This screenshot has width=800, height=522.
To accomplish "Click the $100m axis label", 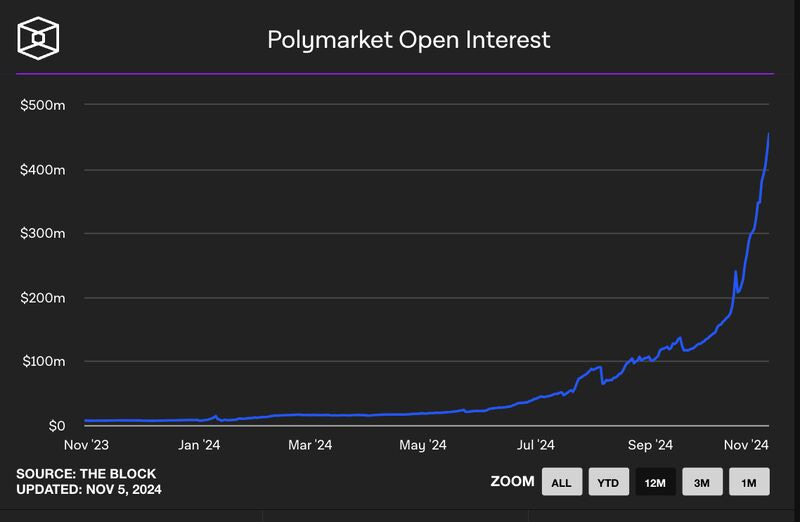I will click(x=43, y=361).
